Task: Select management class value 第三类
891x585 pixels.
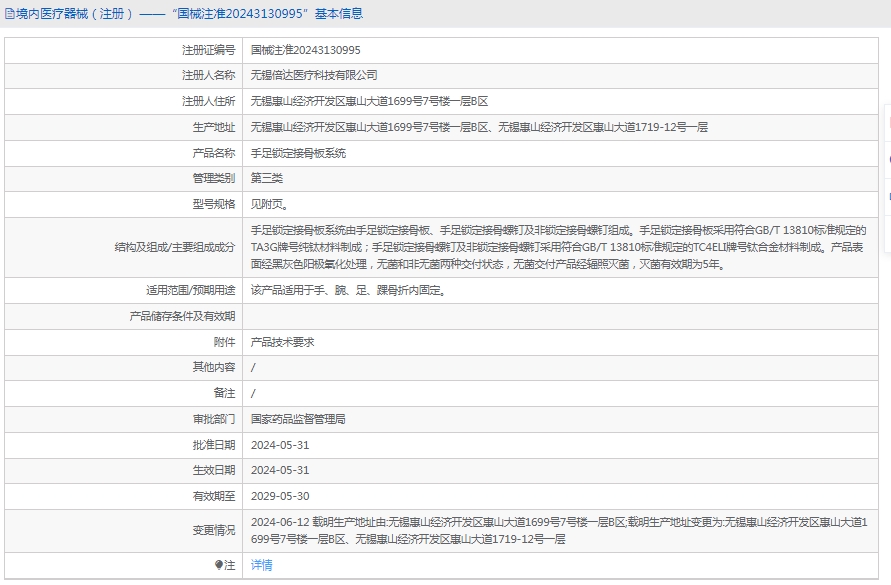Action: click(x=267, y=178)
